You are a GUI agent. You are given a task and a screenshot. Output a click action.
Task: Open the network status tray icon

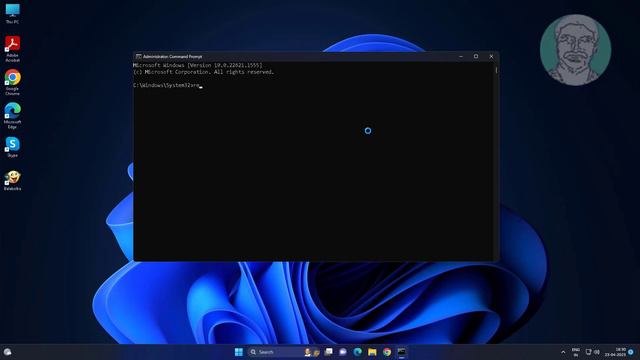(x=589, y=352)
